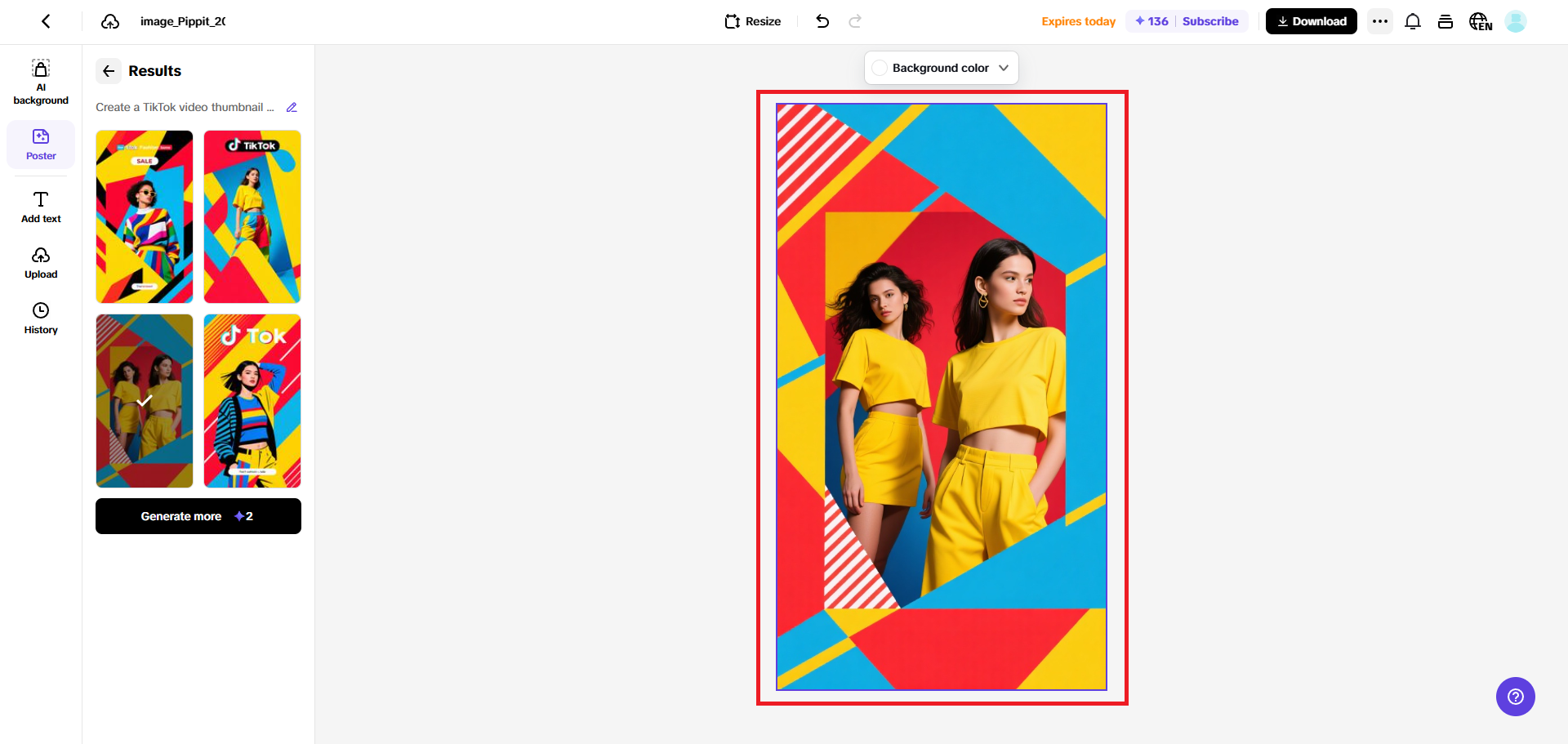
Task: Redo the last action
Action: [x=854, y=21]
